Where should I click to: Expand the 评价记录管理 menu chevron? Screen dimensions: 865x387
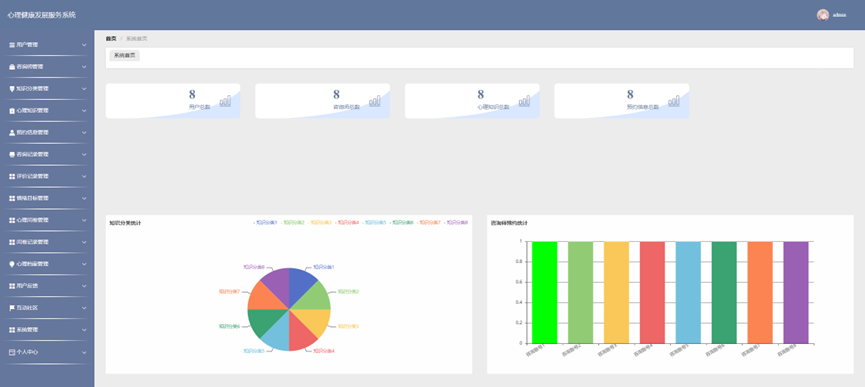point(84,176)
